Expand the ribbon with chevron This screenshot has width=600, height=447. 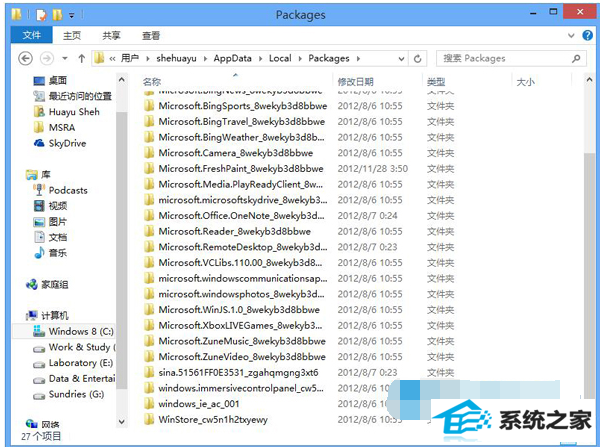click(571, 36)
